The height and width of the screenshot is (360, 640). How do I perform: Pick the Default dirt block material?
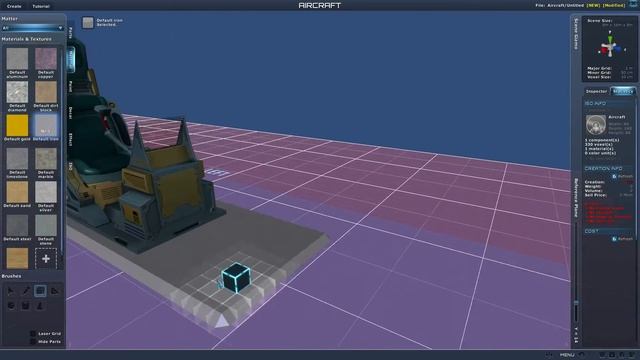[46, 92]
